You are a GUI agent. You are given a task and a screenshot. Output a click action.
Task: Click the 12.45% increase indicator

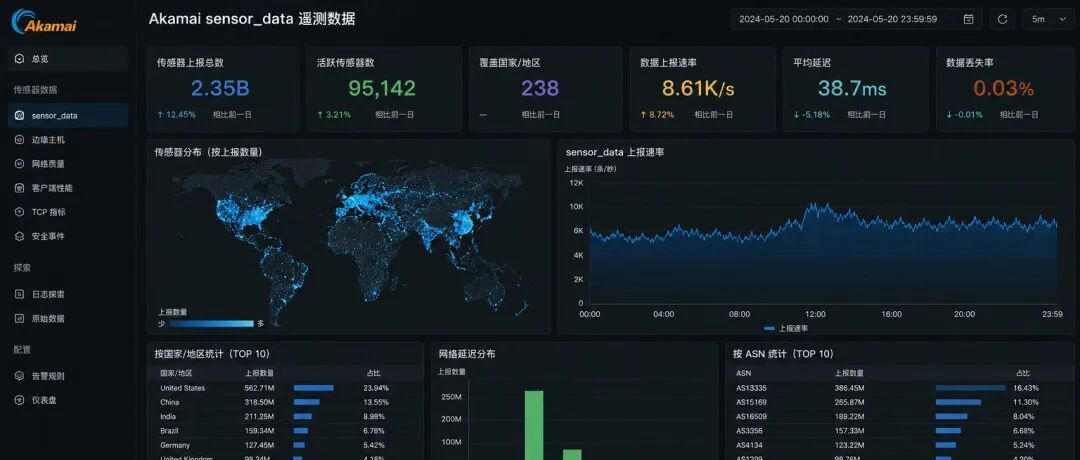tap(177, 114)
